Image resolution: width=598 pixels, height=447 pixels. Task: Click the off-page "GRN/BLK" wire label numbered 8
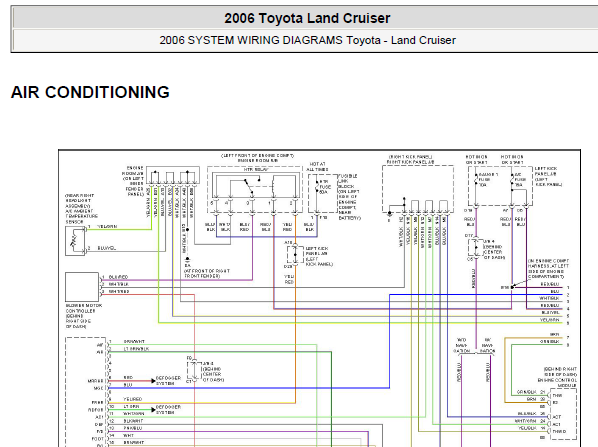550,342
